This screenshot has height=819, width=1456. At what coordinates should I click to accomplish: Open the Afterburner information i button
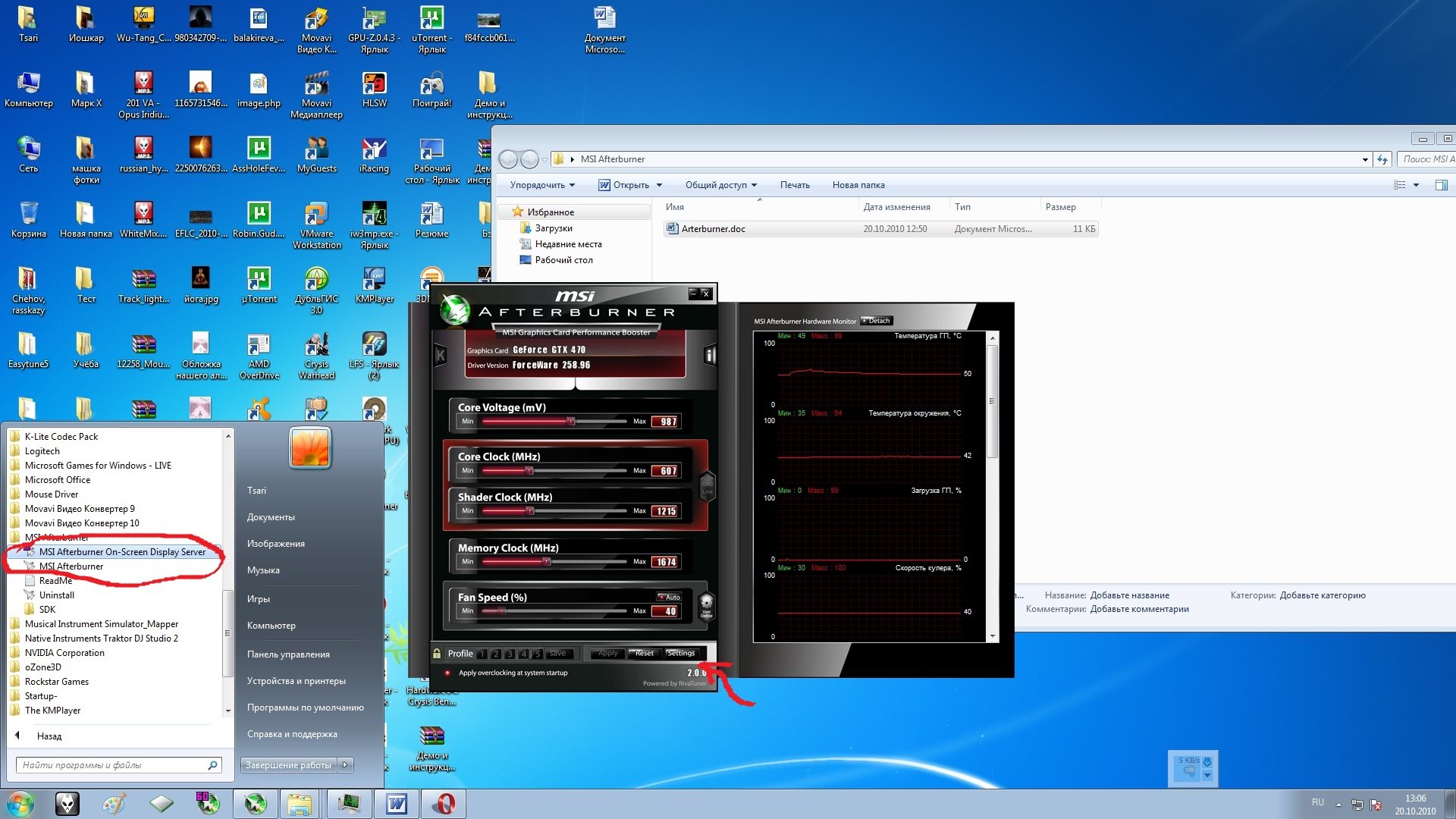pos(710,355)
